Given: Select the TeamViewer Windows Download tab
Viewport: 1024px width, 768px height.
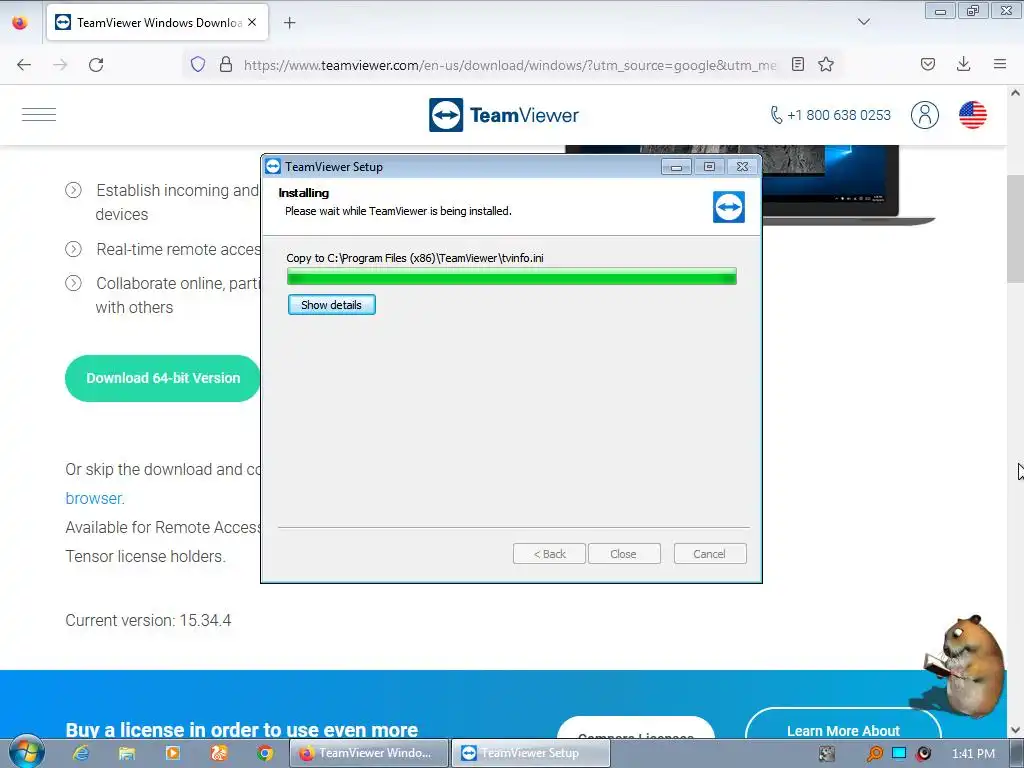Looking at the screenshot, I should [157, 22].
